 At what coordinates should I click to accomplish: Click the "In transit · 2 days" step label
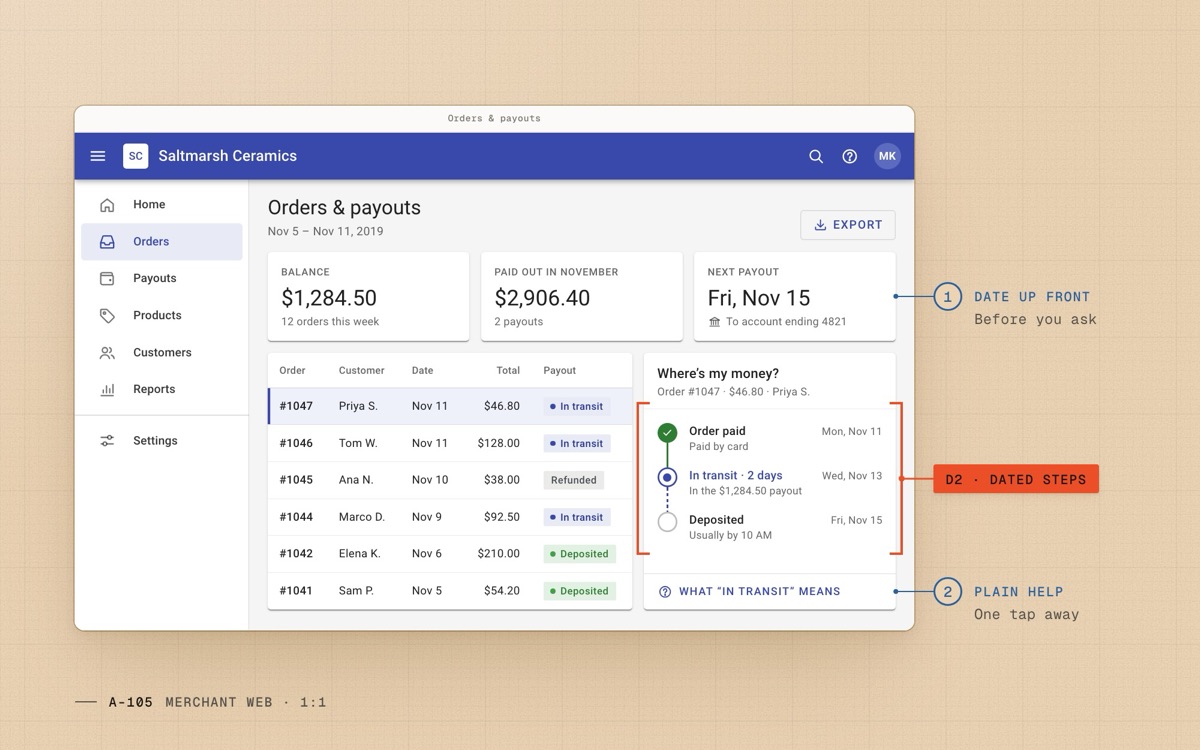pyautogui.click(x=736, y=476)
